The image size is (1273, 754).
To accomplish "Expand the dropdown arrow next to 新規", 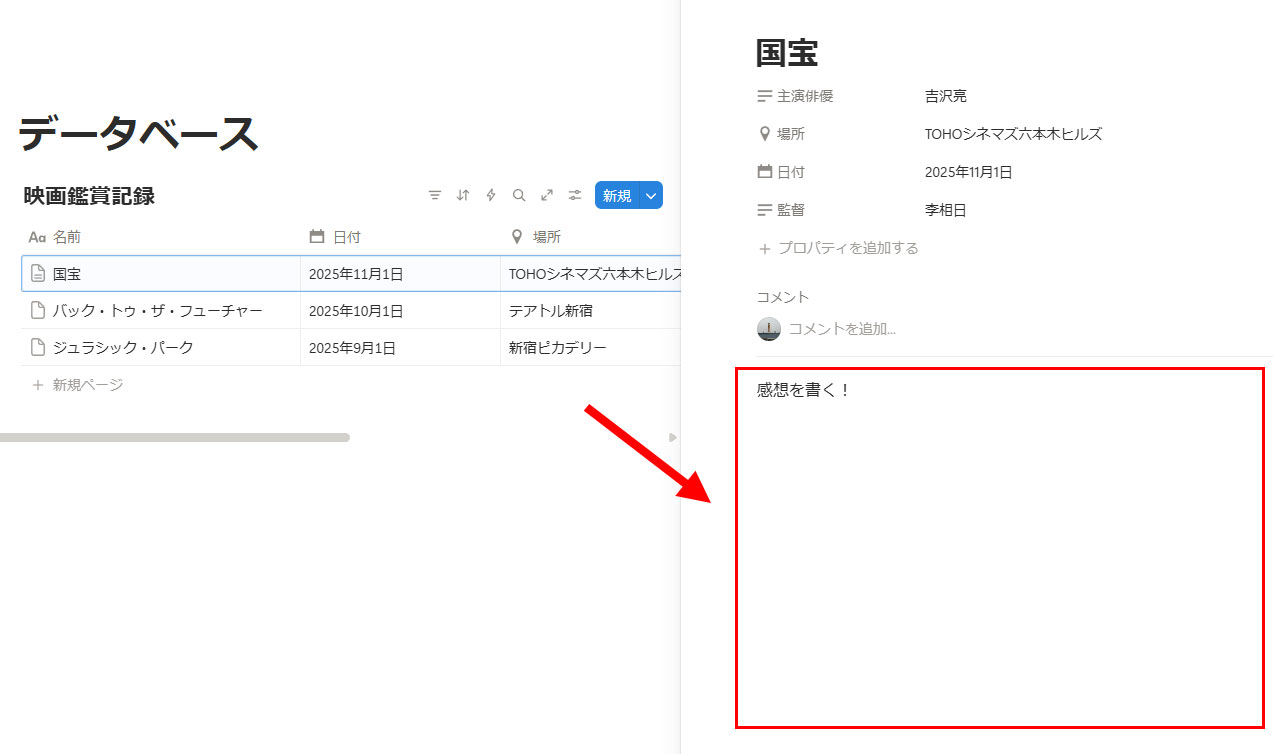I will 651,196.
